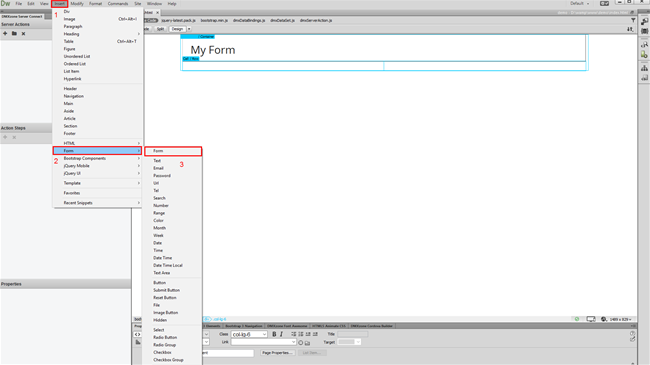Toggle italic formatting in Properties panel
Viewport: 650px width, 365px height.
click(281, 334)
